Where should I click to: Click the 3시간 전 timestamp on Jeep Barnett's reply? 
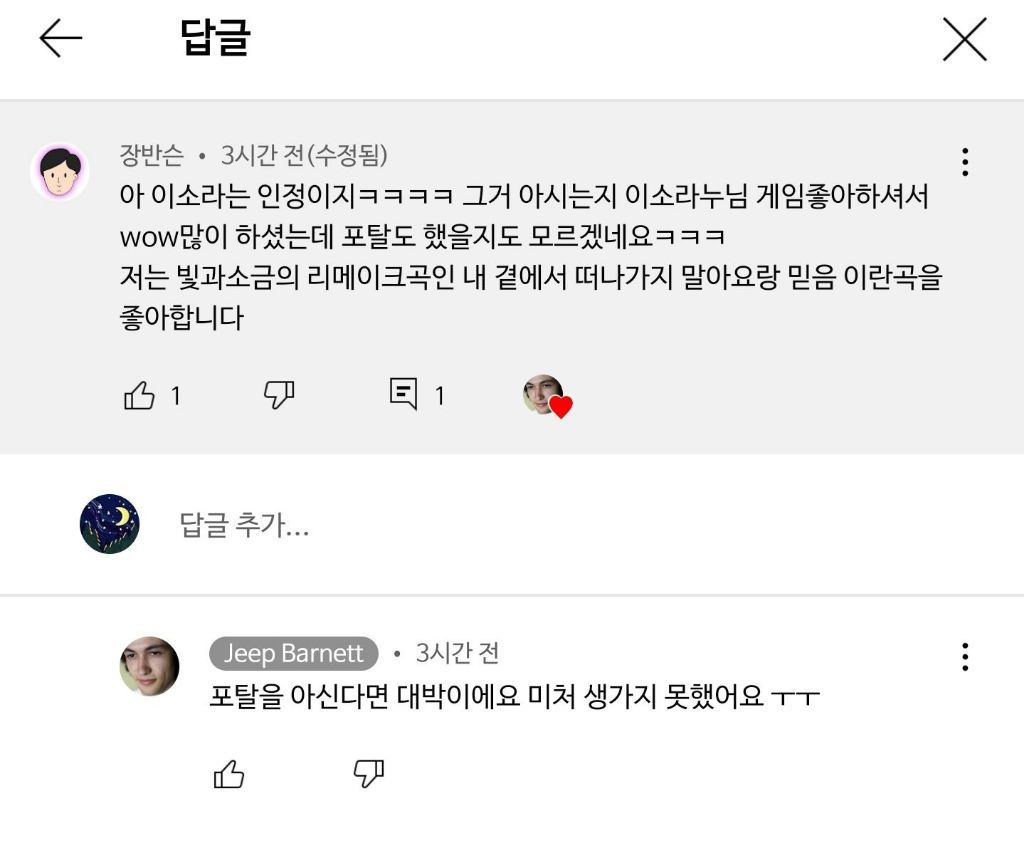tap(457, 654)
